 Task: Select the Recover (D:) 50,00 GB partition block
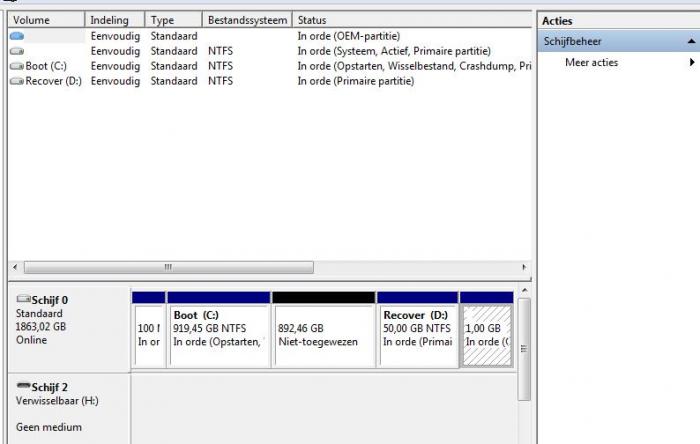[417, 330]
